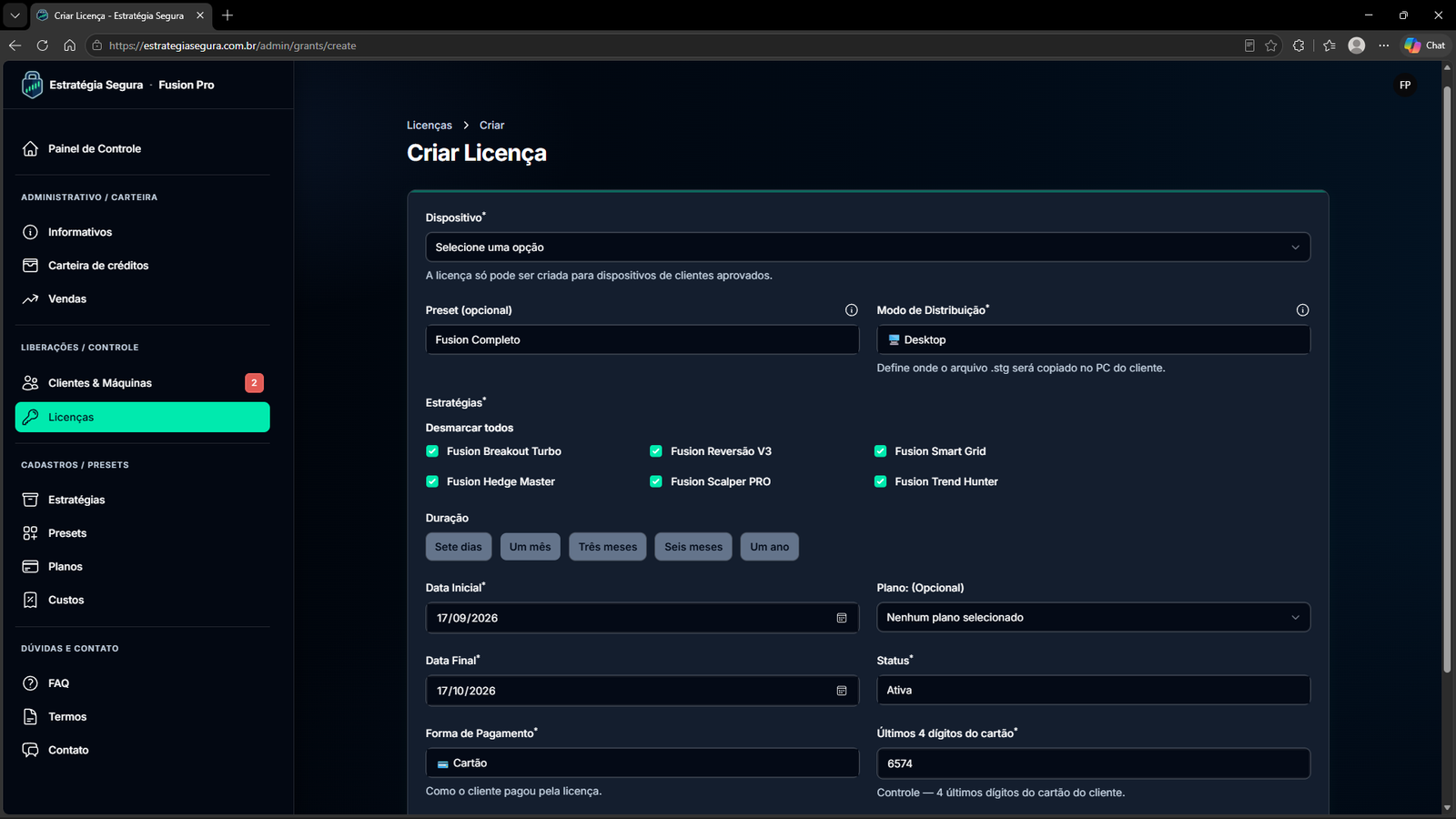Click the Painel de Controle home icon
The image size is (1456, 819).
point(30,148)
